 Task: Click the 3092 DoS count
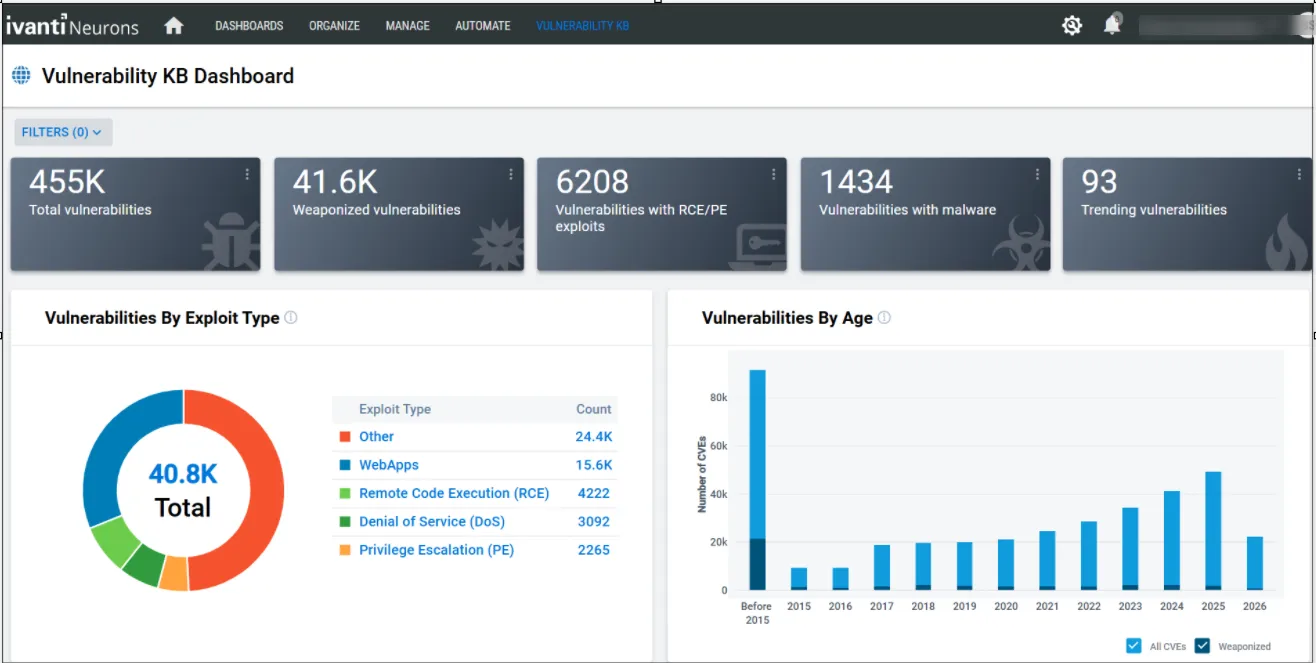[594, 522]
